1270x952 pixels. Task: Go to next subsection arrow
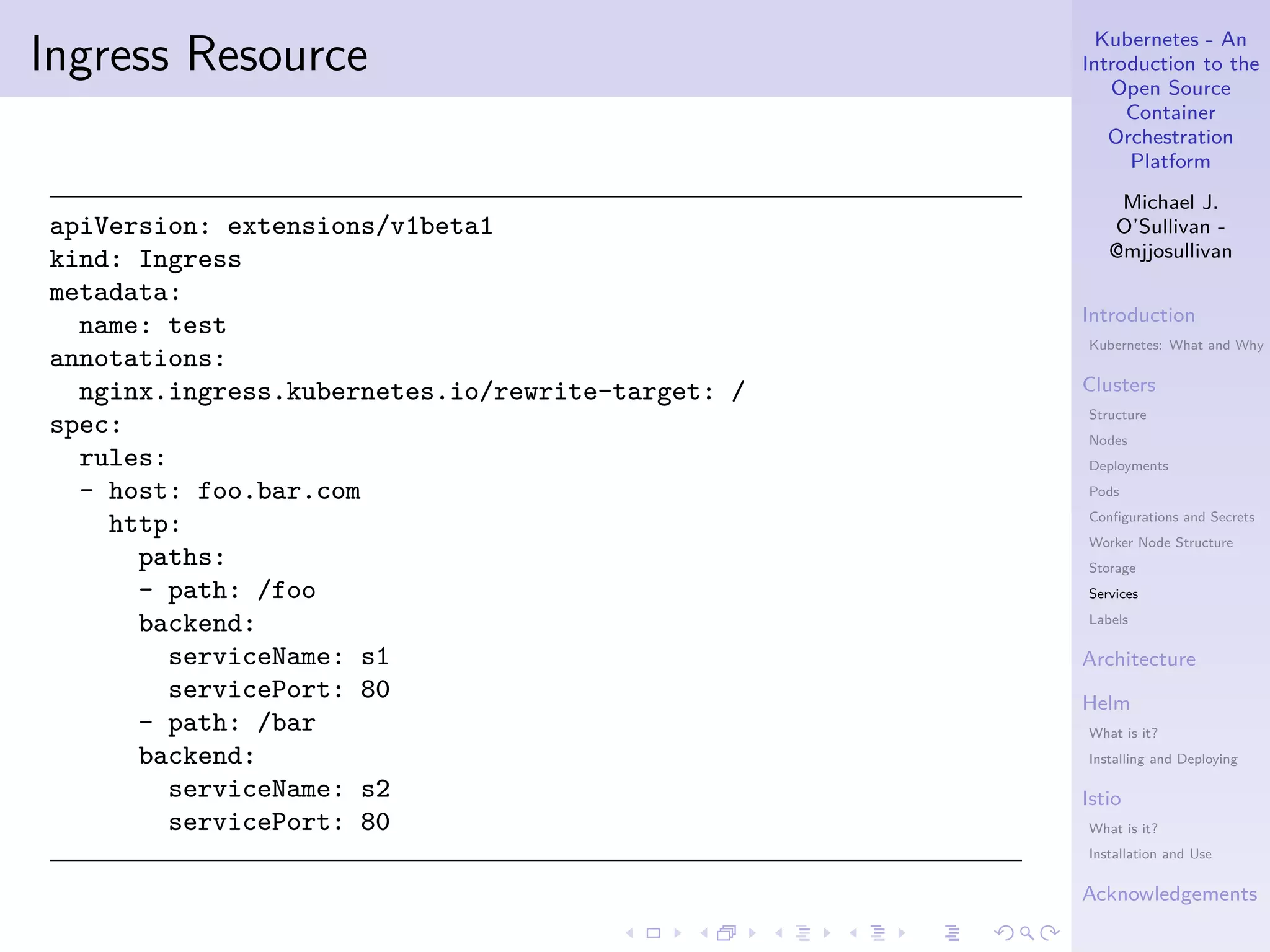827,933
